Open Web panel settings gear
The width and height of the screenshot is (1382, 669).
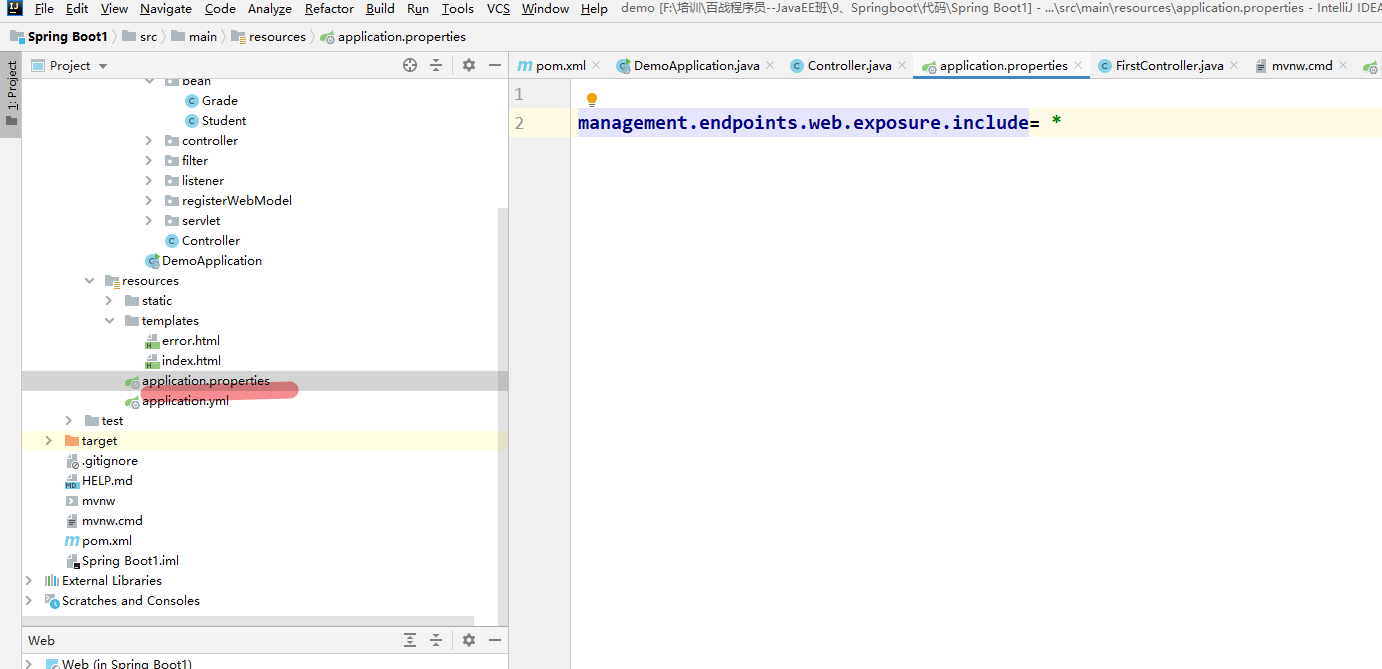click(469, 640)
